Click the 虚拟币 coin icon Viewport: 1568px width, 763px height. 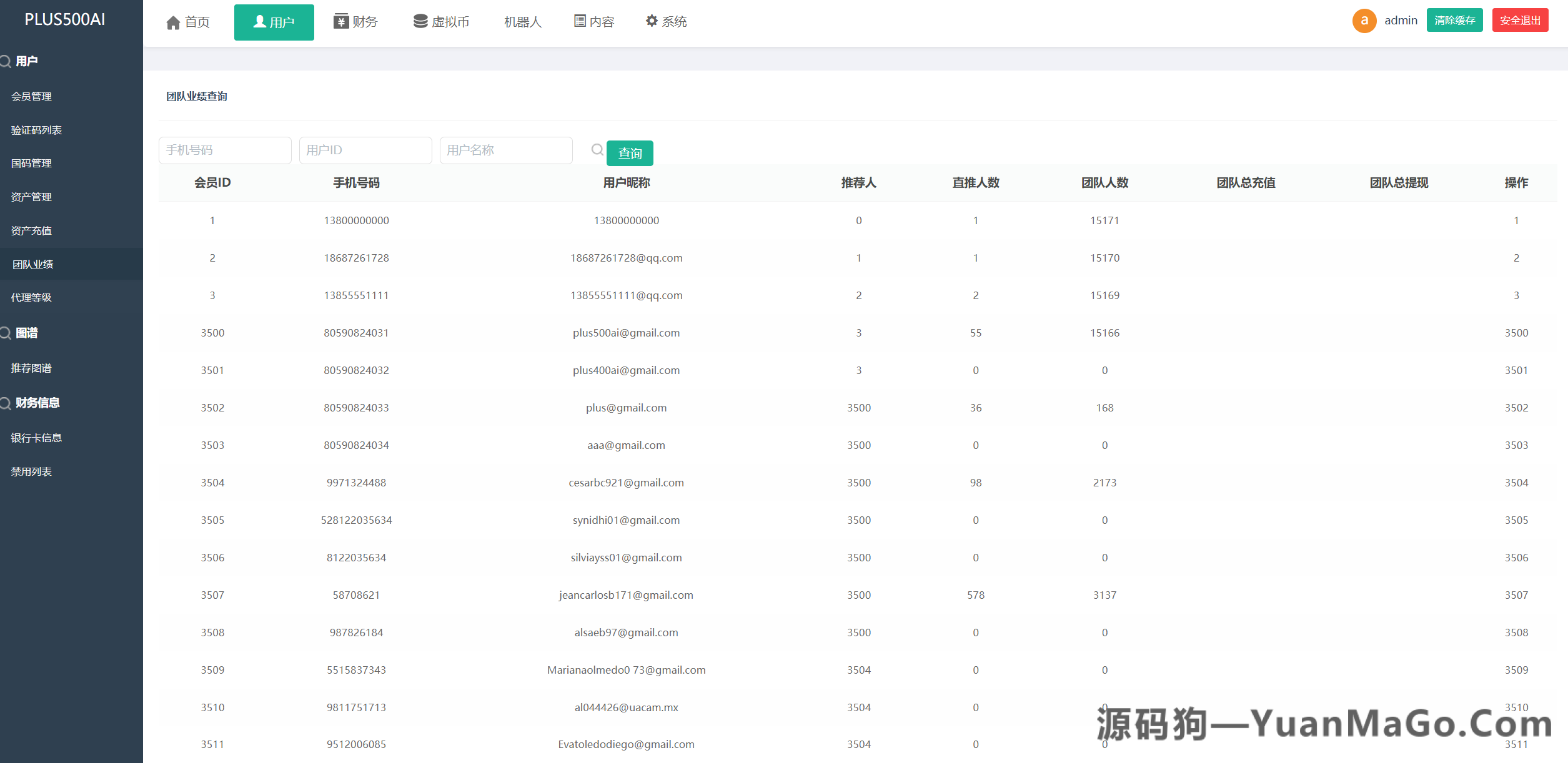(419, 21)
